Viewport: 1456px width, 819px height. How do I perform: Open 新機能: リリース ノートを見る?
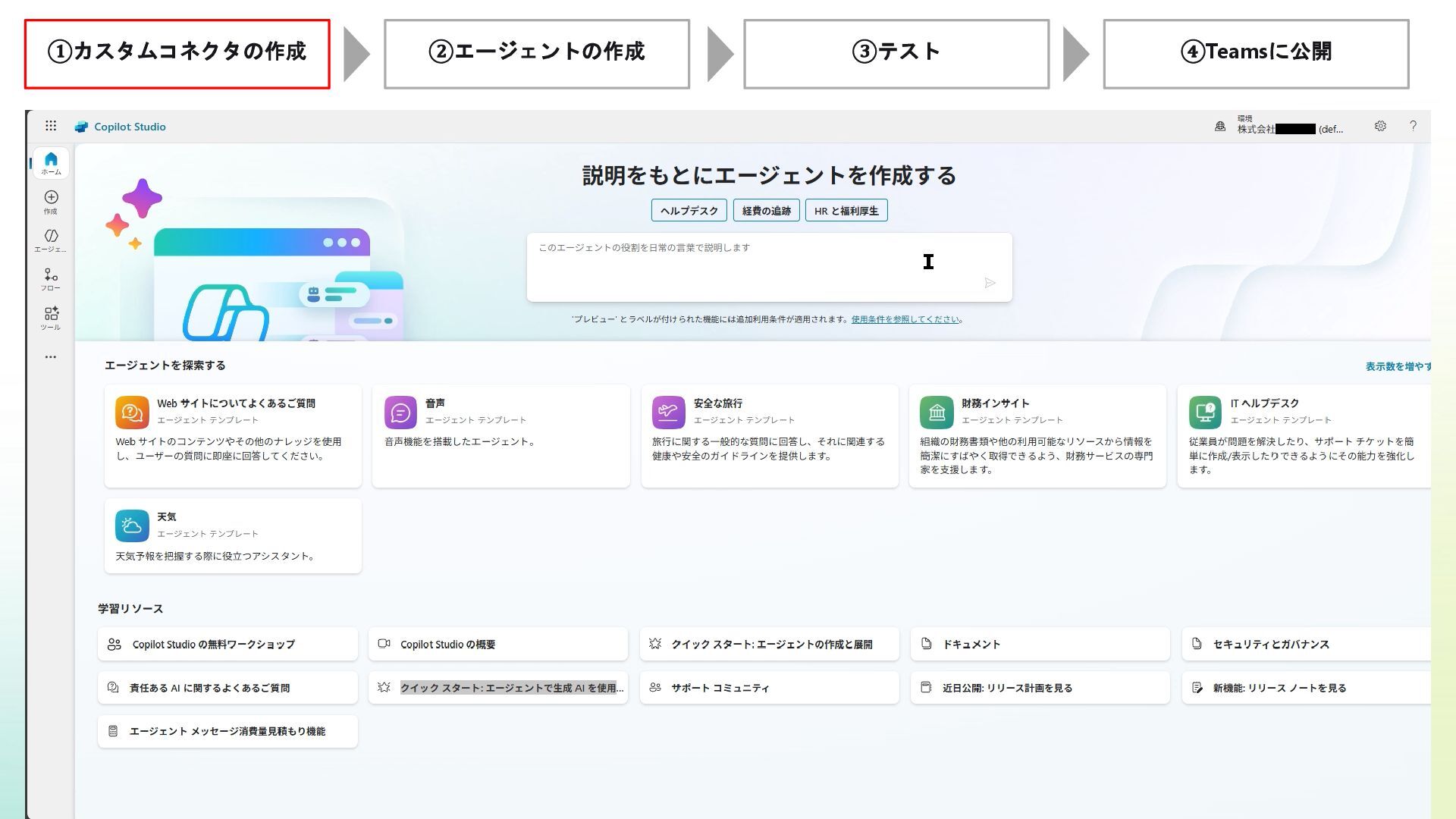click(x=1307, y=688)
